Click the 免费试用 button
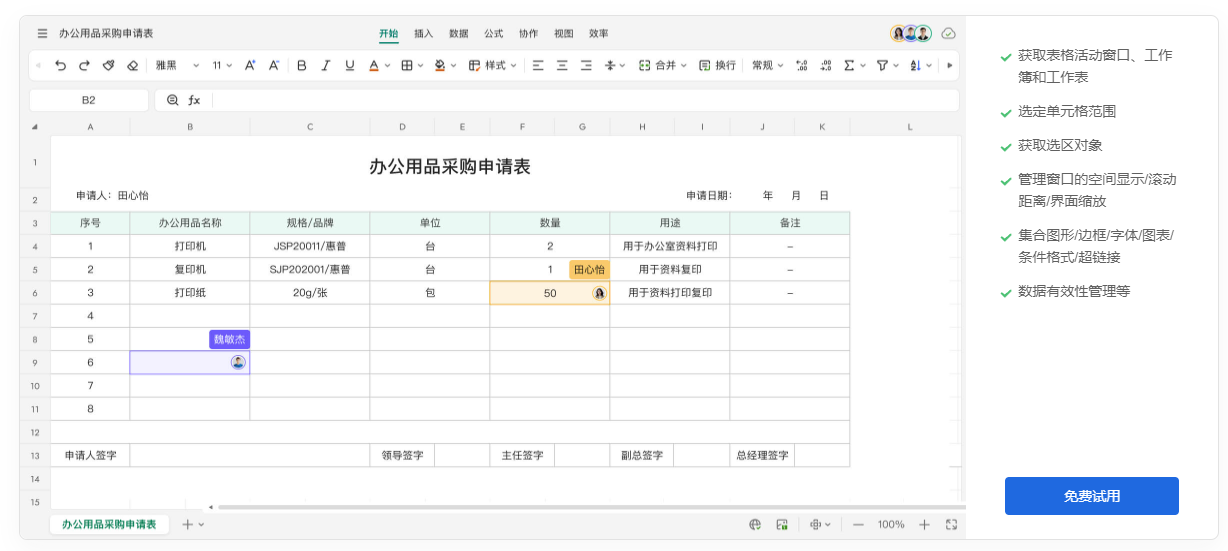Screen dimensions: 1228x551 click(1091, 496)
